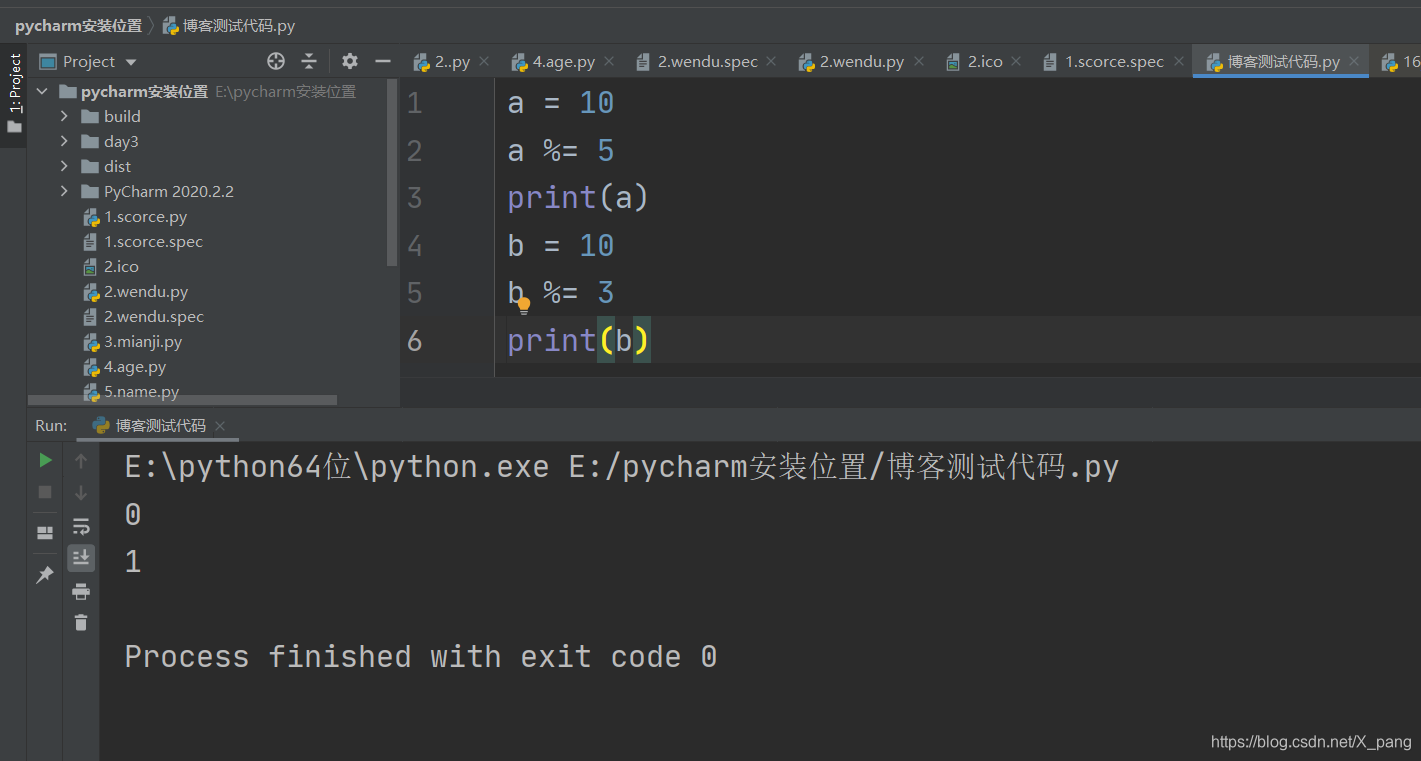Screen dimensions: 1421x761
Task: Expand the build folder
Action: coord(65,116)
